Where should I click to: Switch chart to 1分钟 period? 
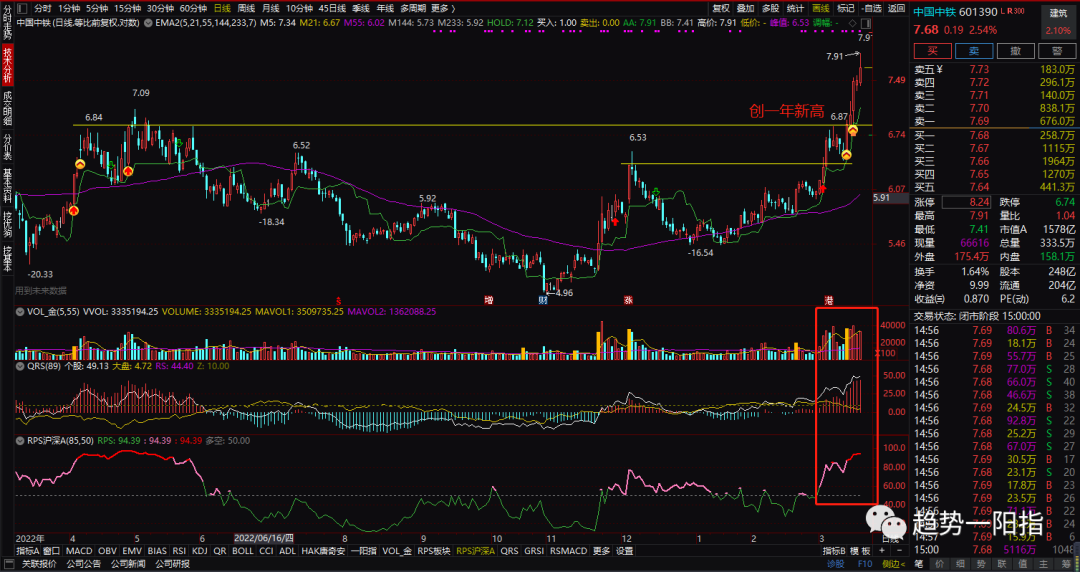pyautogui.click(x=69, y=8)
